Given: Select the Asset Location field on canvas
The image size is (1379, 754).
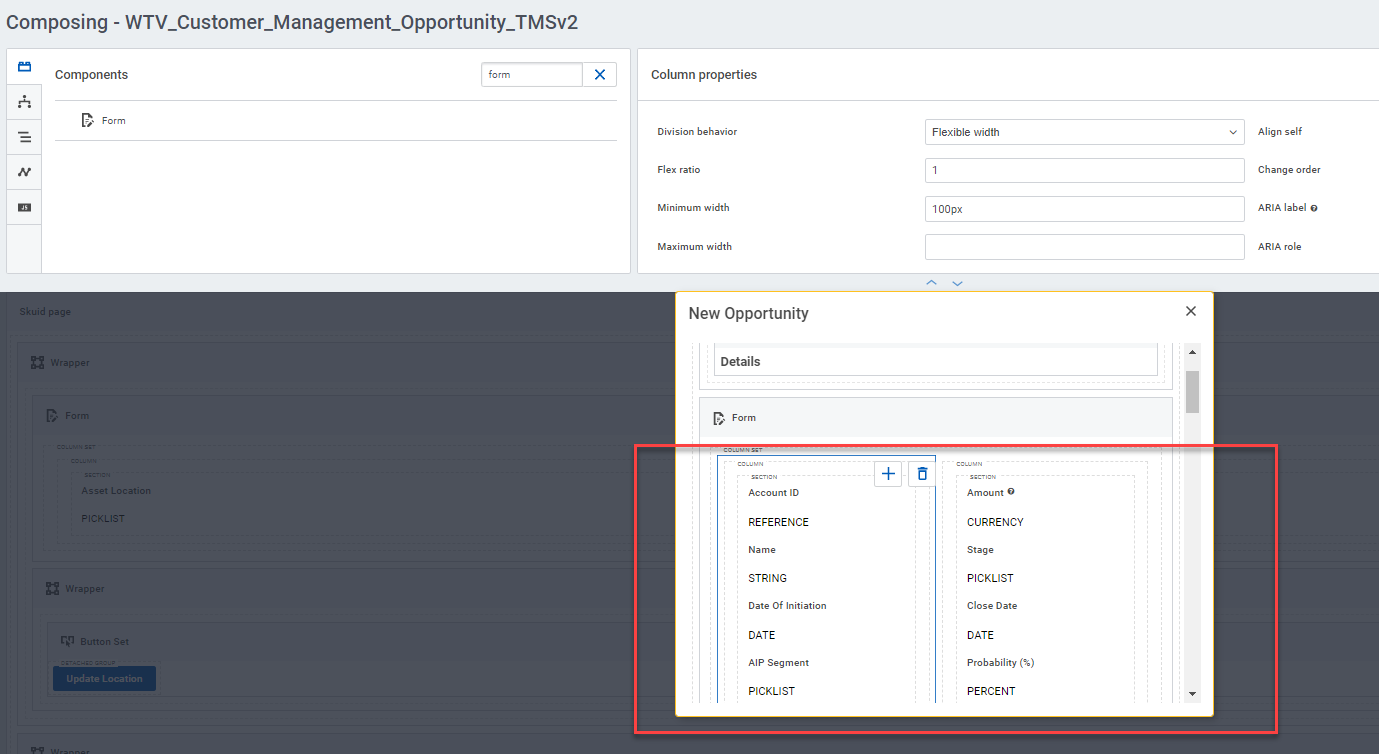Looking at the screenshot, I should click(116, 491).
